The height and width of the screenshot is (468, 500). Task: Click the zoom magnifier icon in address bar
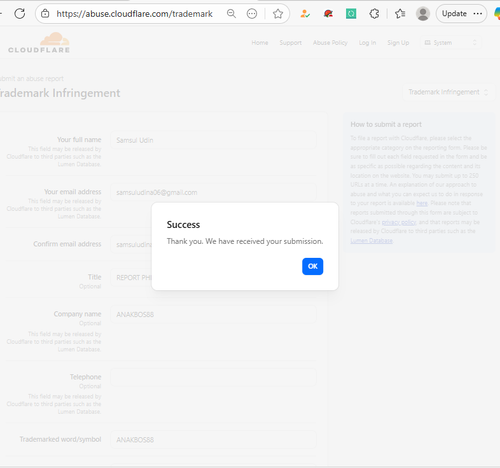(231, 14)
